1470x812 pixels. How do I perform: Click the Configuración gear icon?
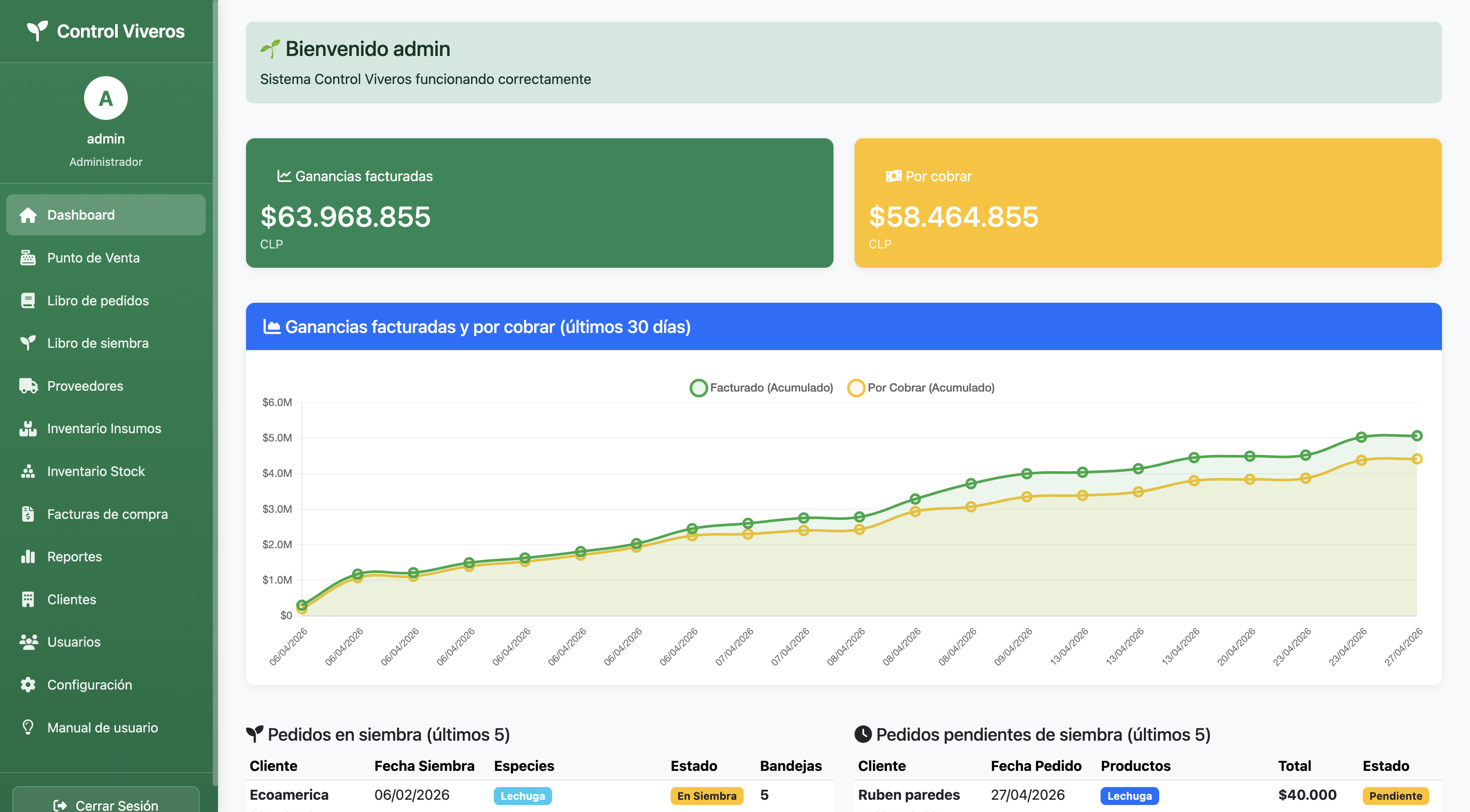[28, 685]
